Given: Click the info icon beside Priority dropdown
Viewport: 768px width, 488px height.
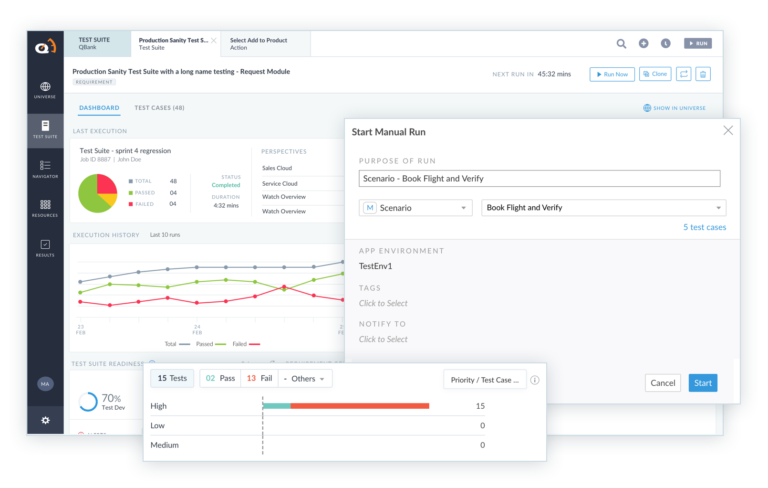Looking at the screenshot, I should click(x=535, y=380).
